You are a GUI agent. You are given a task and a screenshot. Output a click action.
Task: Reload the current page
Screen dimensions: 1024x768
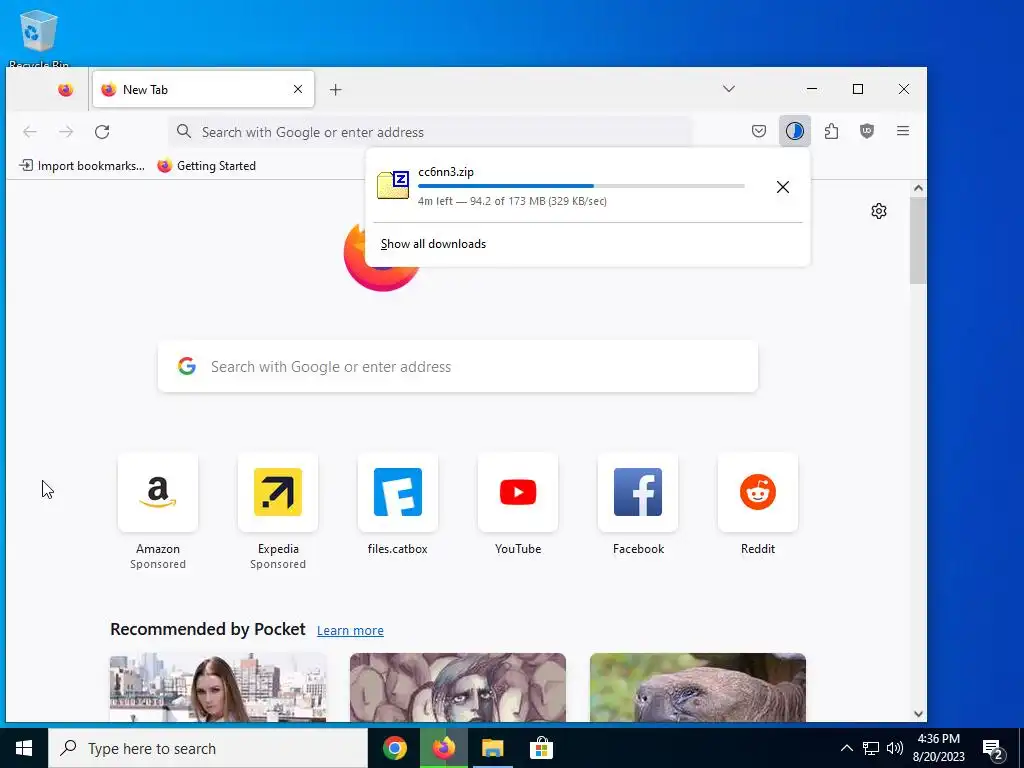point(102,132)
